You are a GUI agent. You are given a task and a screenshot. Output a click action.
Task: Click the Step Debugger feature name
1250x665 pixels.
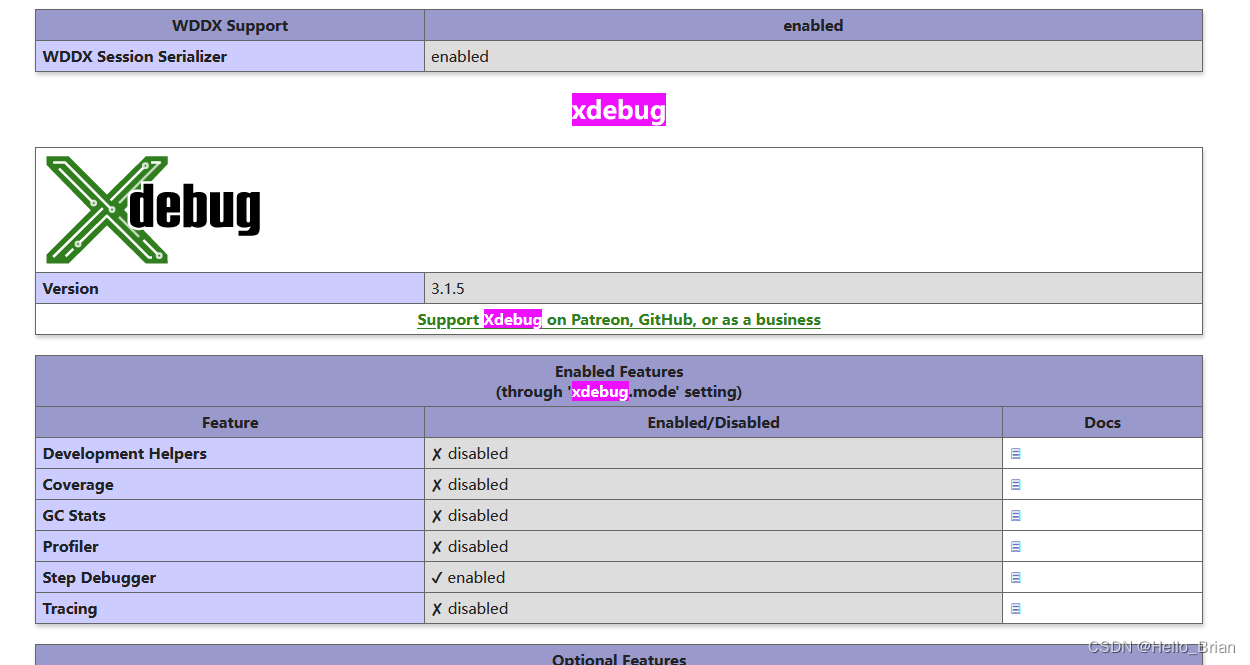[x=99, y=578]
